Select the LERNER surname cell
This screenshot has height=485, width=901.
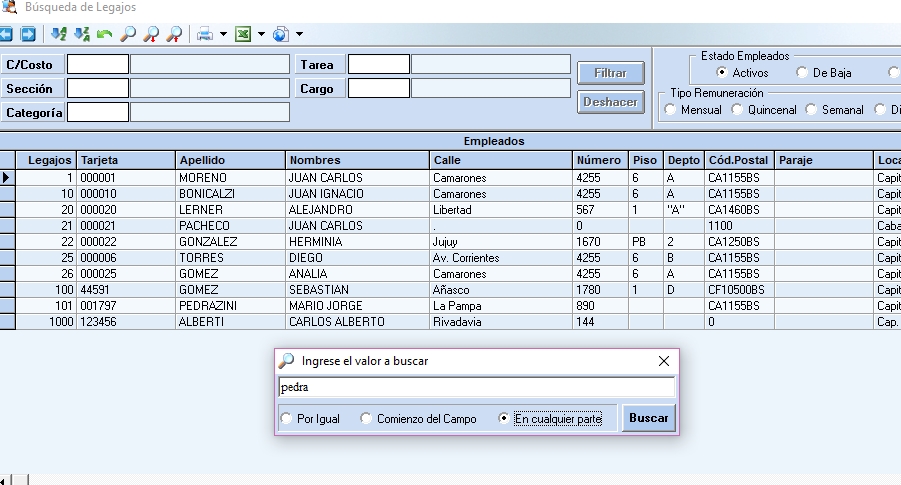[230, 210]
